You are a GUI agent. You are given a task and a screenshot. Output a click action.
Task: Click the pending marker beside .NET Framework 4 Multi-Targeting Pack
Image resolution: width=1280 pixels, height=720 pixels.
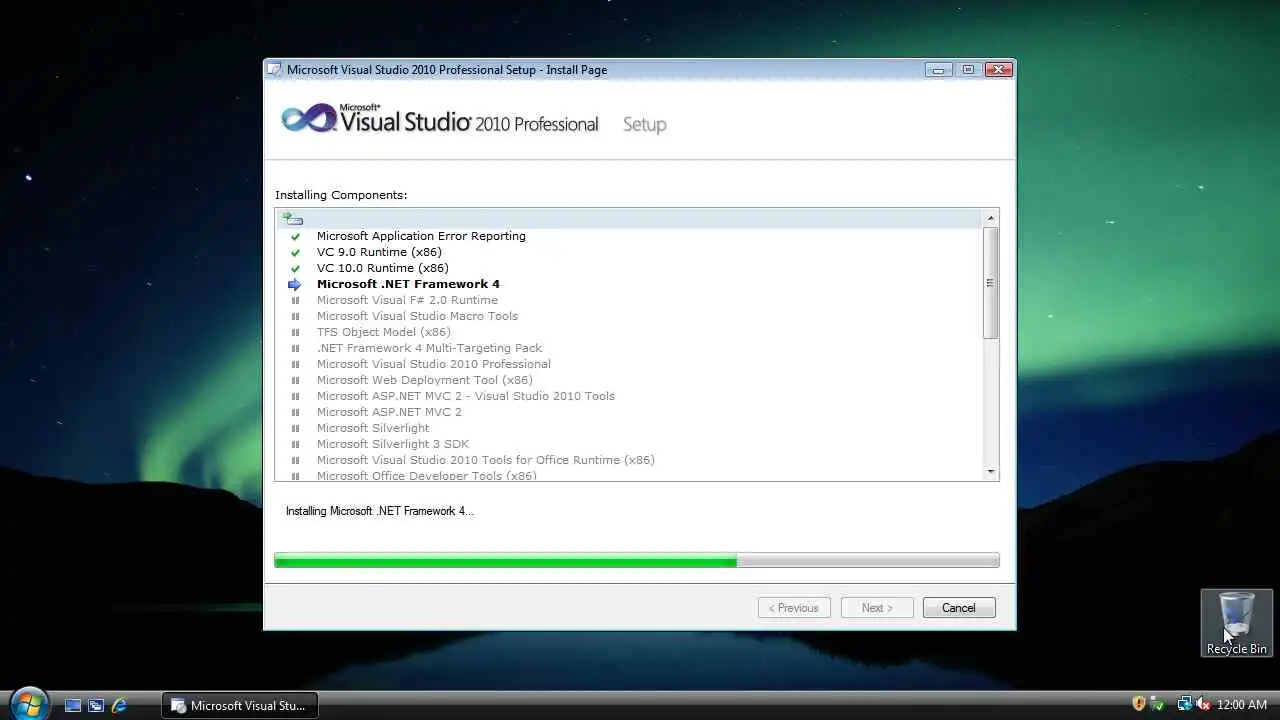(x=295, y=349)
